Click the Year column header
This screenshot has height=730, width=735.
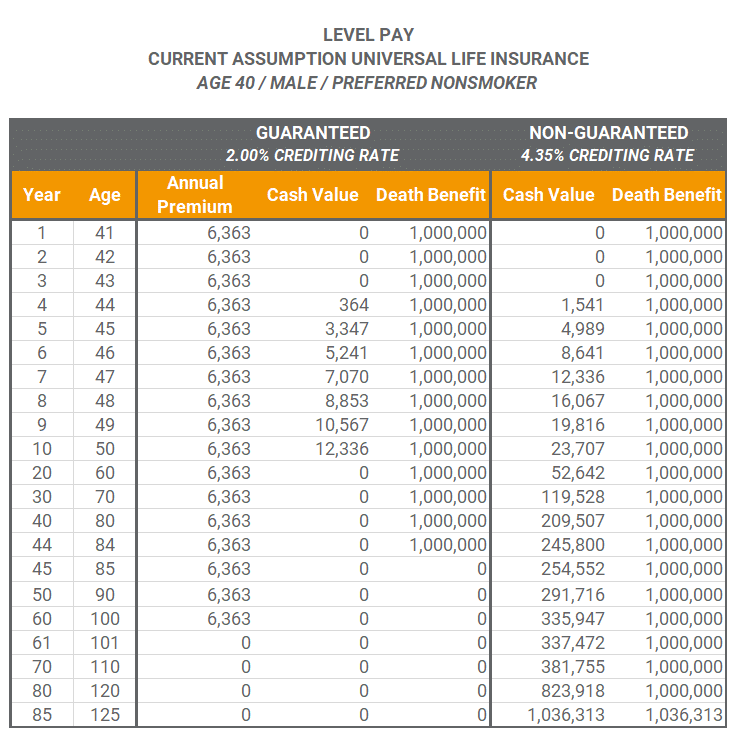(42, 195)
